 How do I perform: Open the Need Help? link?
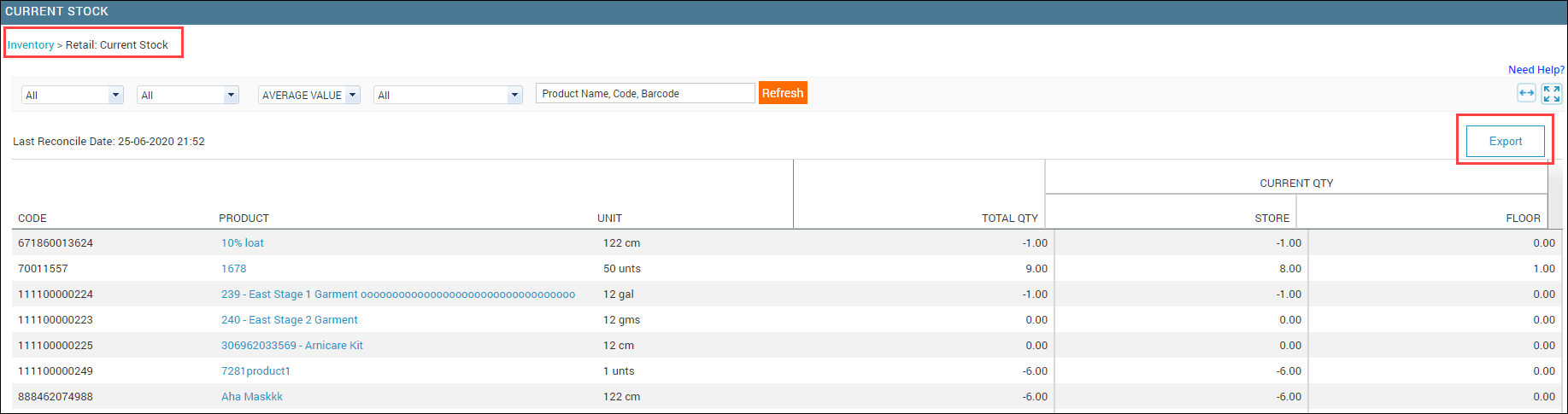pos(1536,70)
